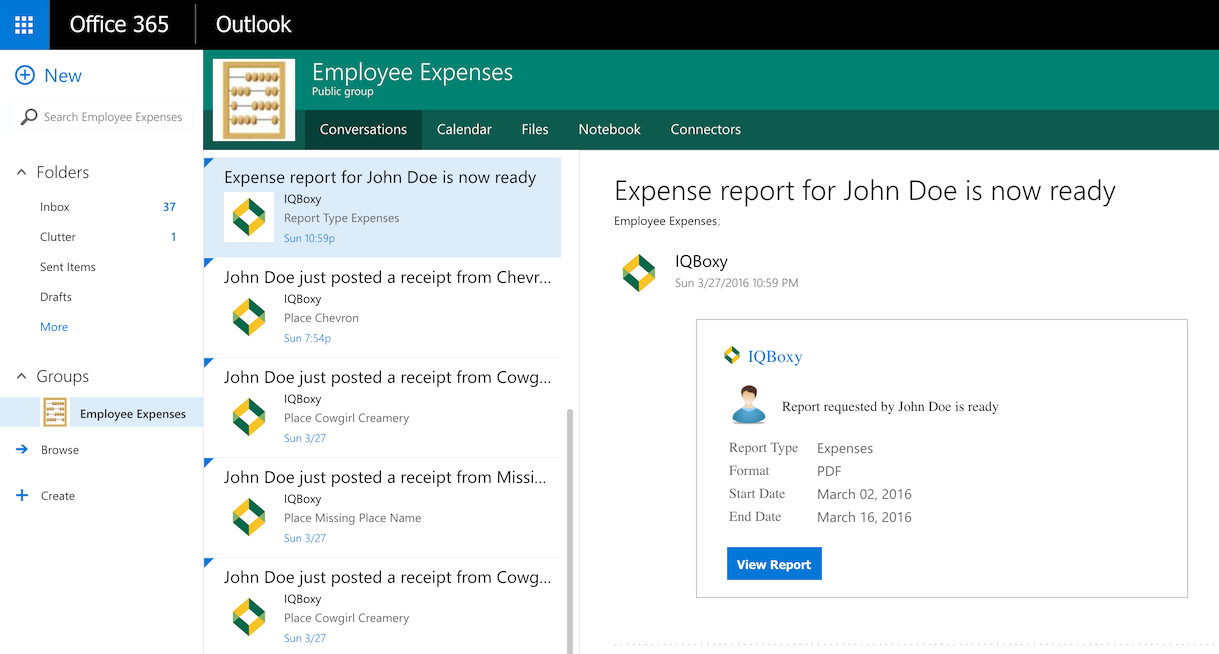The width and height of the screenshot is (1219, 654).
Task: Click abacus icon beside Employee Expenses in sidebar
Action: pos(55,412)
